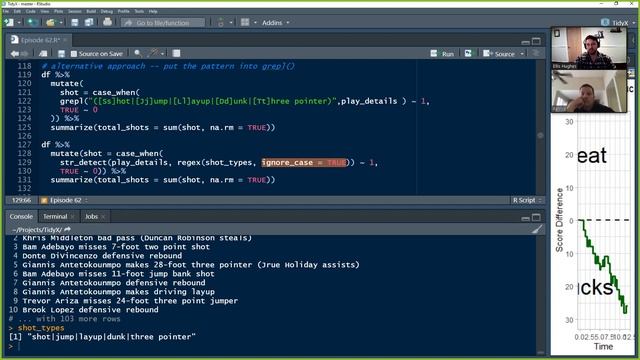Open the Episode 62 section navigator dropdown
Screen dimensions: 640x360
tap(64, 200)
